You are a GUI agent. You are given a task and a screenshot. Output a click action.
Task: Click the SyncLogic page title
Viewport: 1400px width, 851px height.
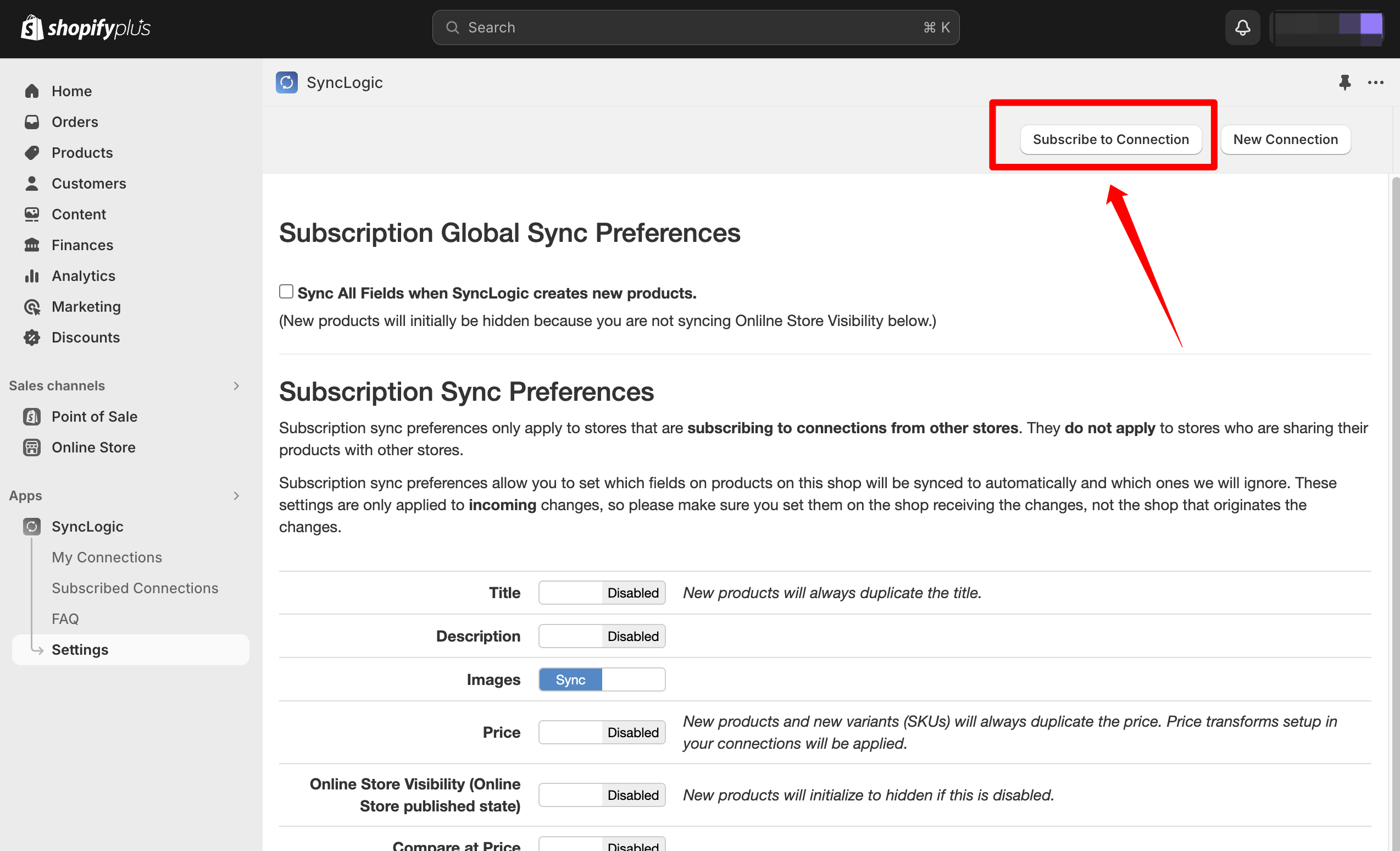[x=345, y=82]
